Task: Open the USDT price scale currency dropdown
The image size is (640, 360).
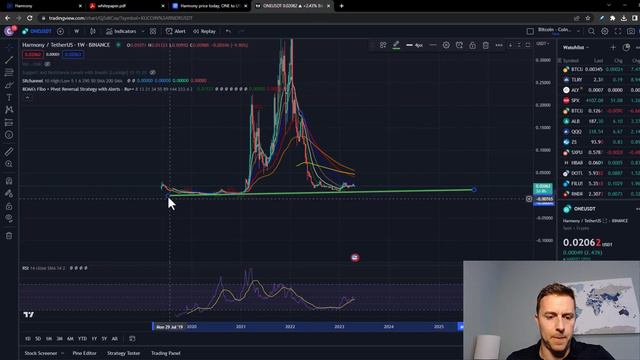Action: (x=543, y=43)
